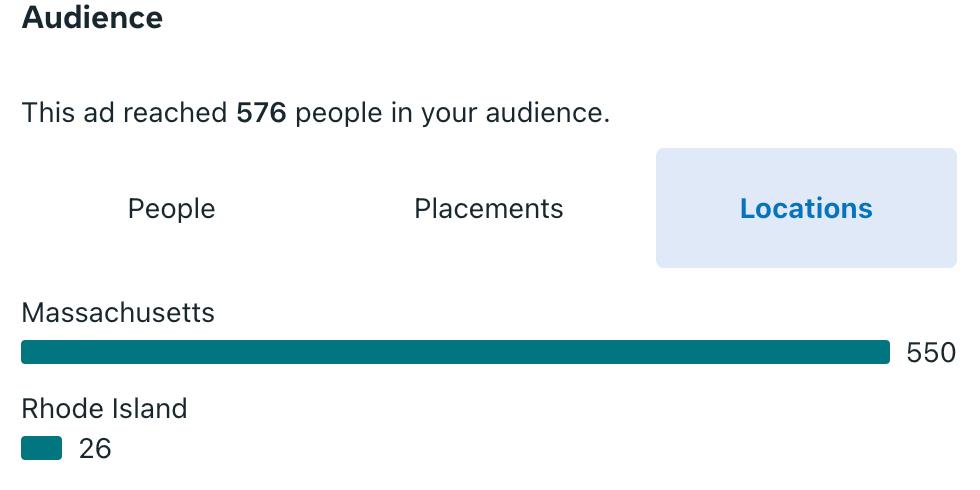This screenshot has height=490, width=980.
Task: Select the Massachusetts location label
Action: 118,312
